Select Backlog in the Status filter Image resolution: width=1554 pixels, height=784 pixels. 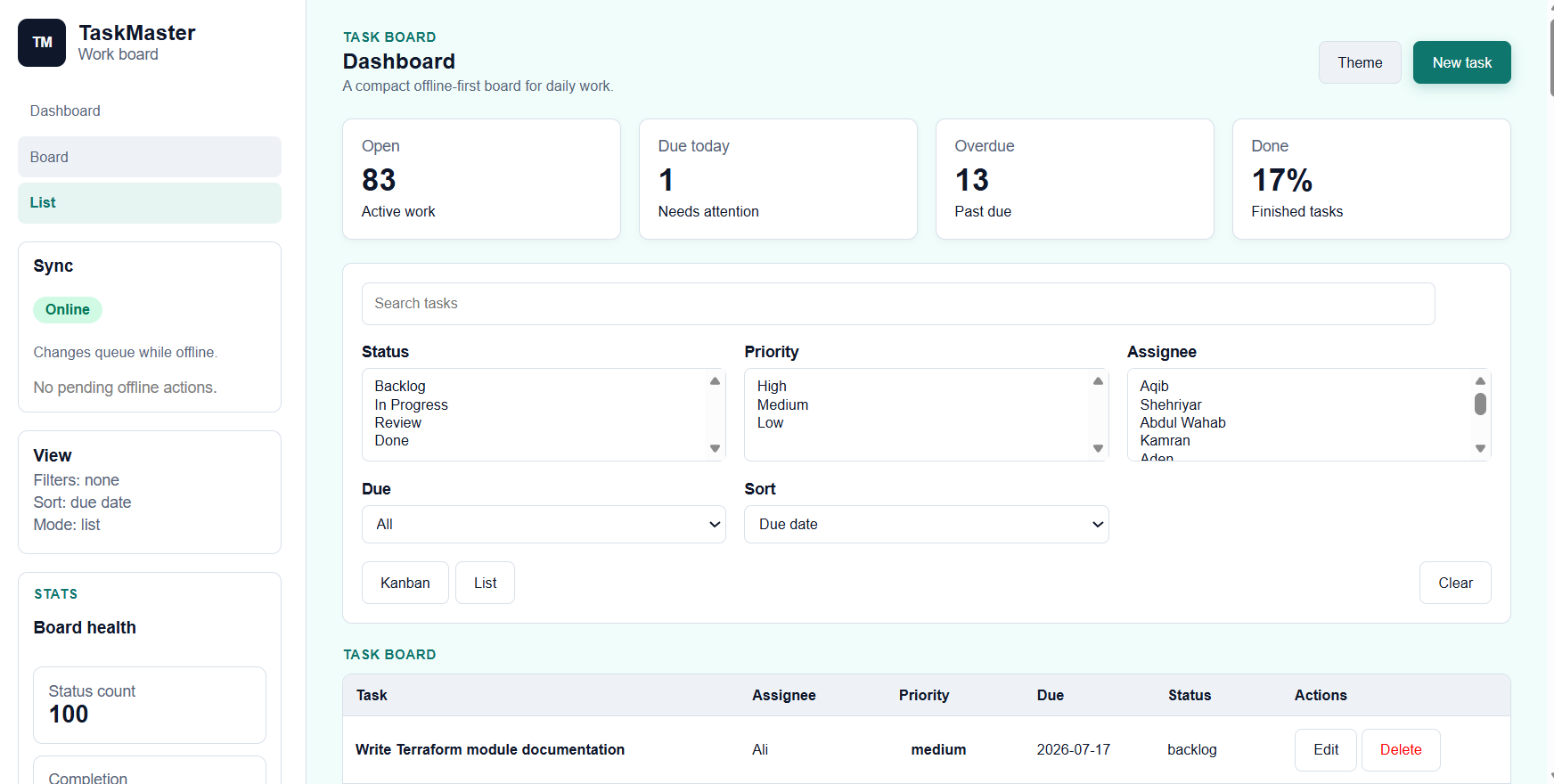pyautogui.click(x=400, y=386)
